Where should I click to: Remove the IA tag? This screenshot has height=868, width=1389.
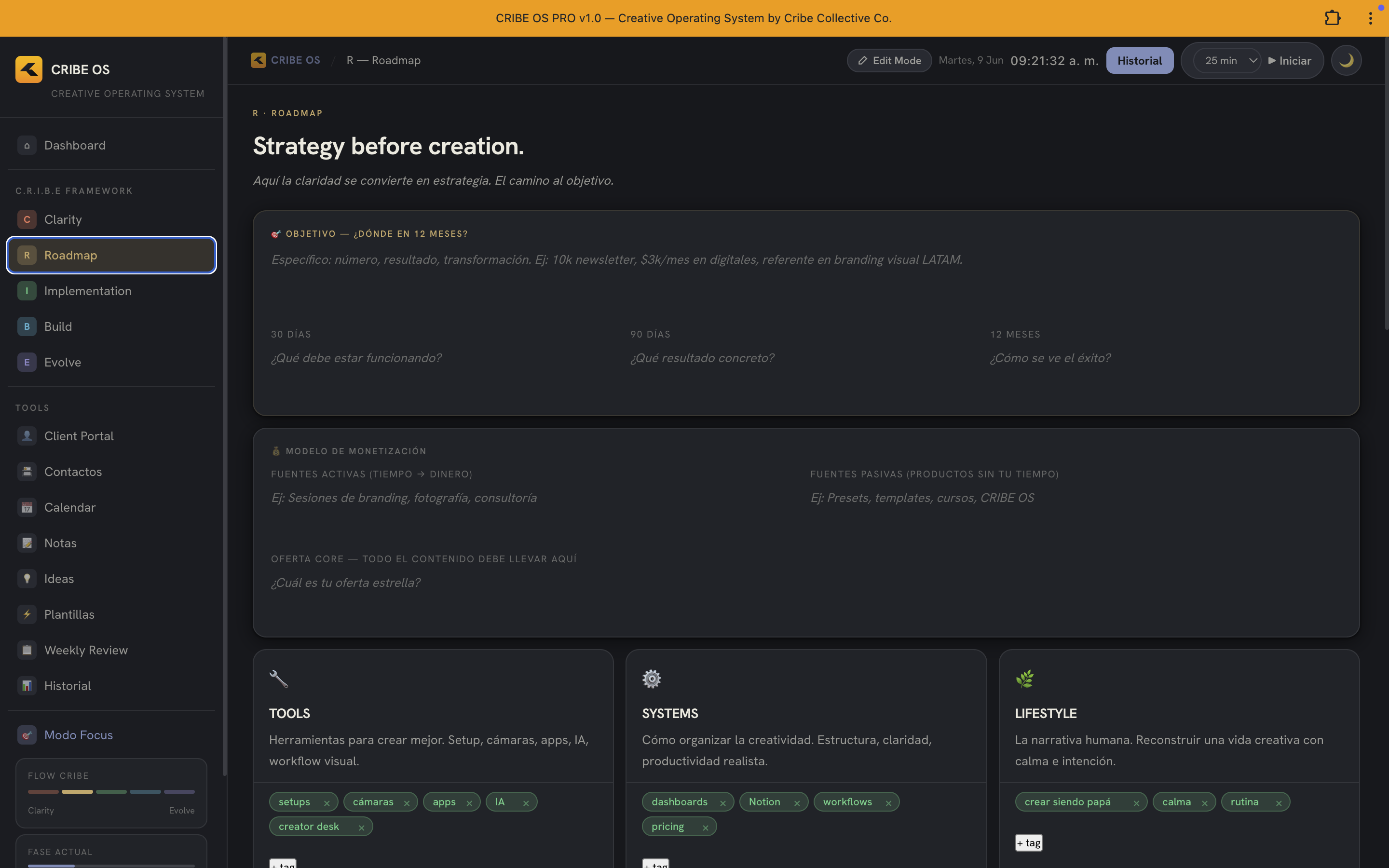point(526,803)
